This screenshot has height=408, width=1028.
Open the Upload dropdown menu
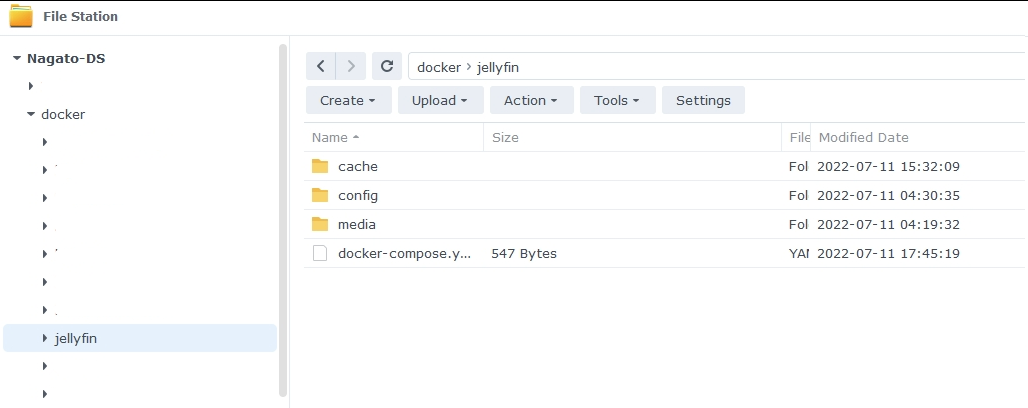[x=440, y=100]
